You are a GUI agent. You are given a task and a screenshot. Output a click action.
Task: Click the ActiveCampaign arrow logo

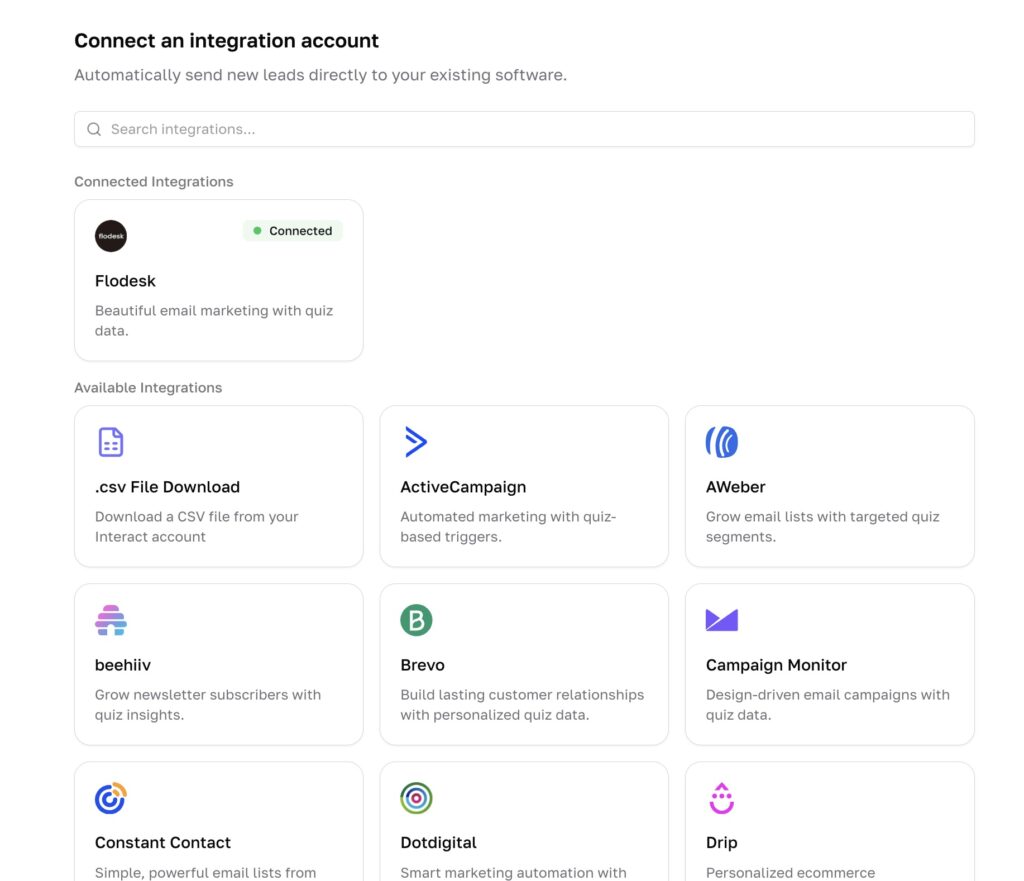point(416,442)
